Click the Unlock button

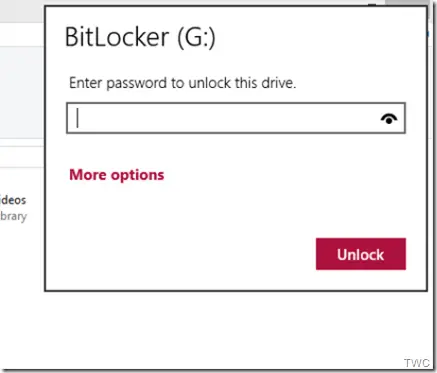pos(361,254)
